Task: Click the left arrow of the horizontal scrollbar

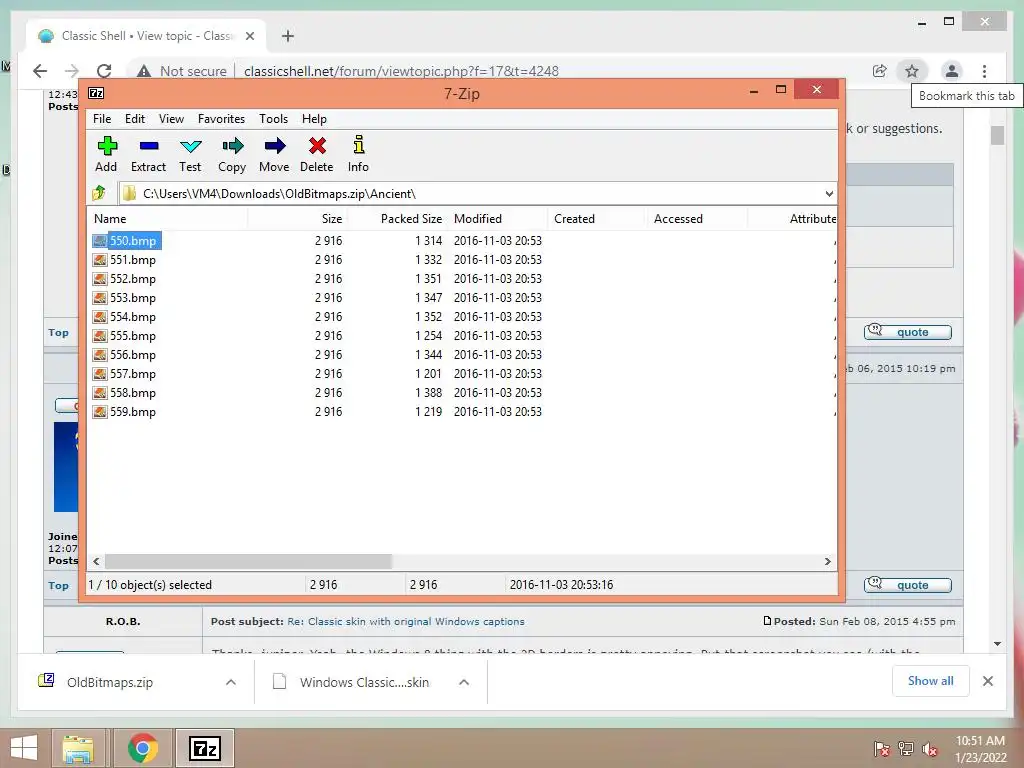Action: [97, 562]
